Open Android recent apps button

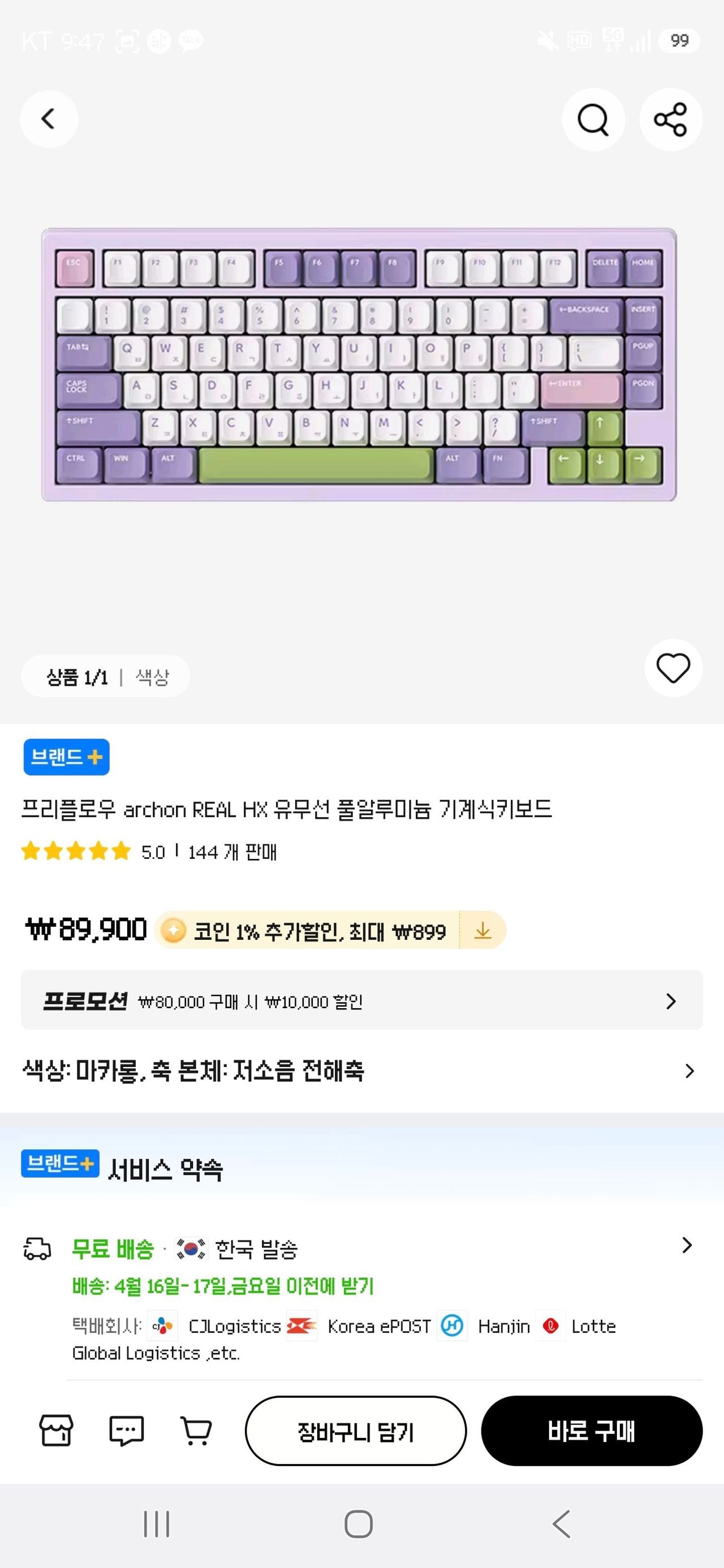157,1524
